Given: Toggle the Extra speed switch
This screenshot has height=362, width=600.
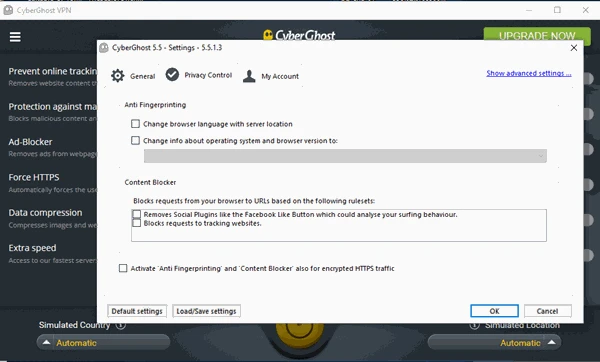Looking at the screenshot, I should (x=589, y=255).
